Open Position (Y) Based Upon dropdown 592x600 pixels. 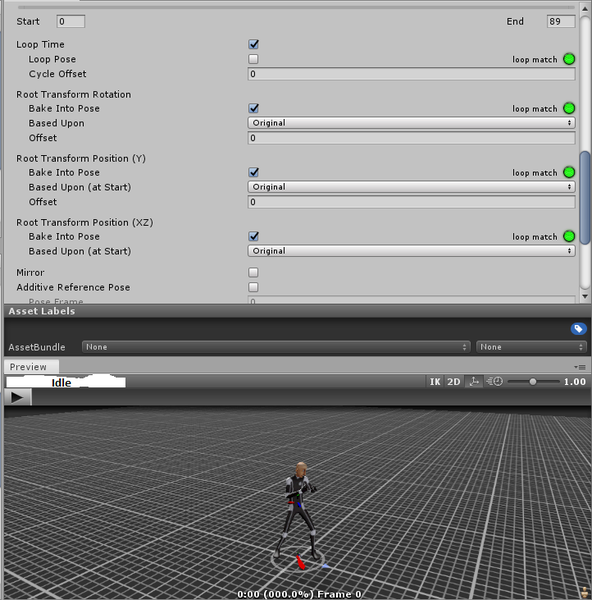[411, 187]
